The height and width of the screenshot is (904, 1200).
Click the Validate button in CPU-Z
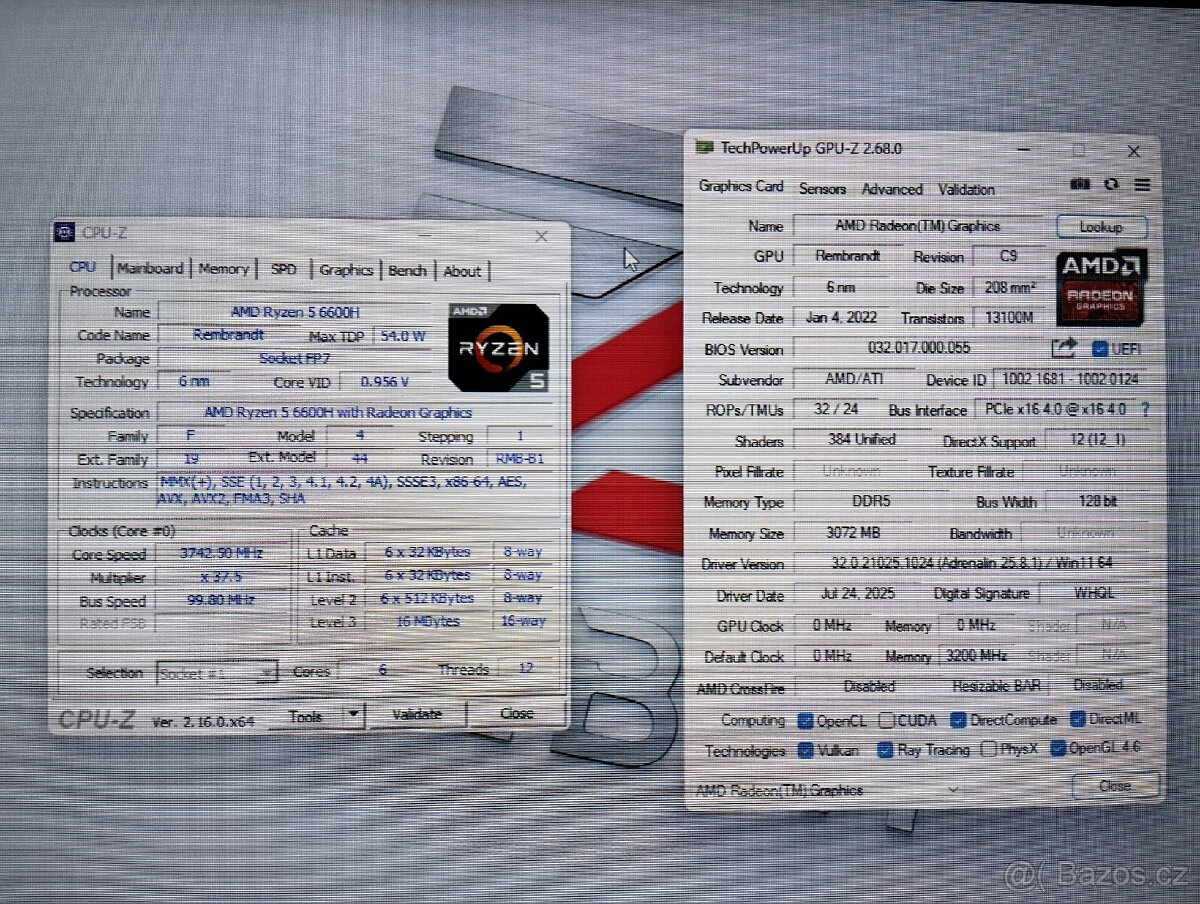[x=417, y=714]
